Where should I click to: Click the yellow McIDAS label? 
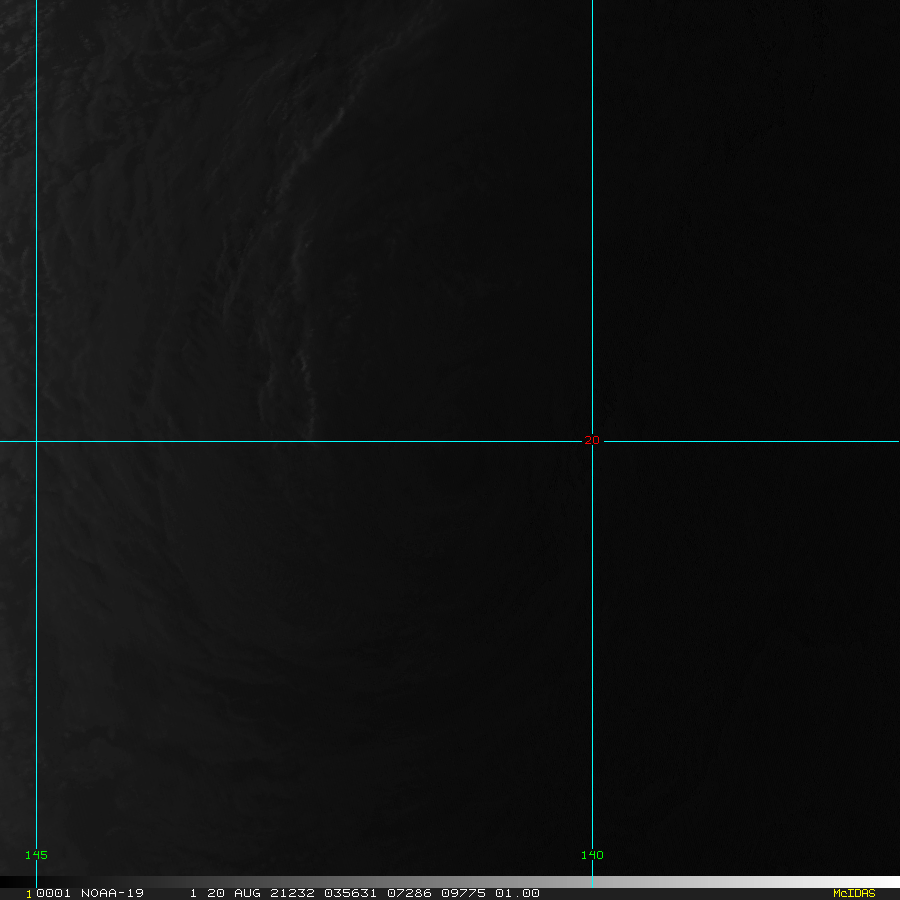(853, 893)
